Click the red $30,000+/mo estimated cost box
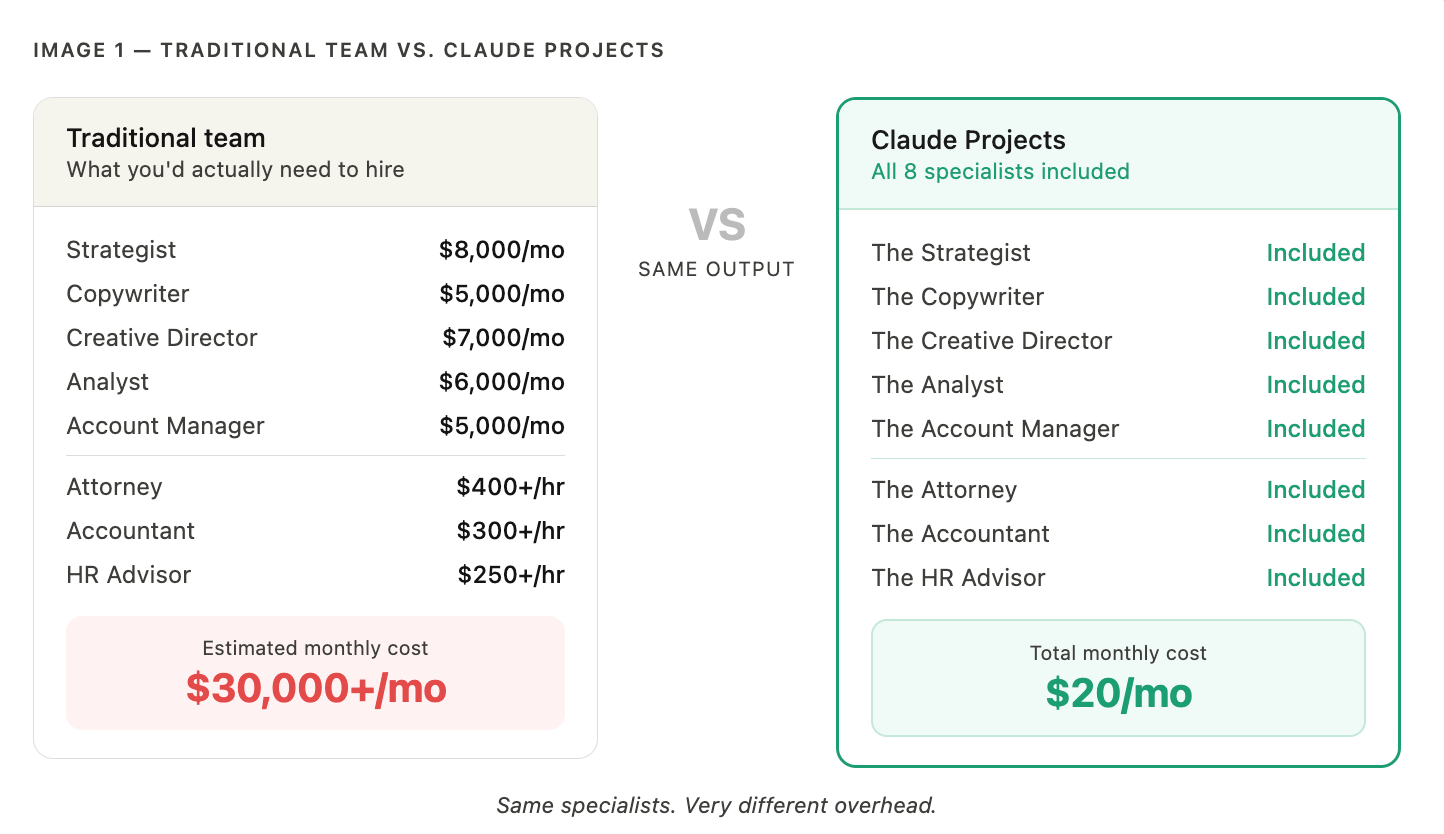 pyautogui.click(x=315, y=673)
